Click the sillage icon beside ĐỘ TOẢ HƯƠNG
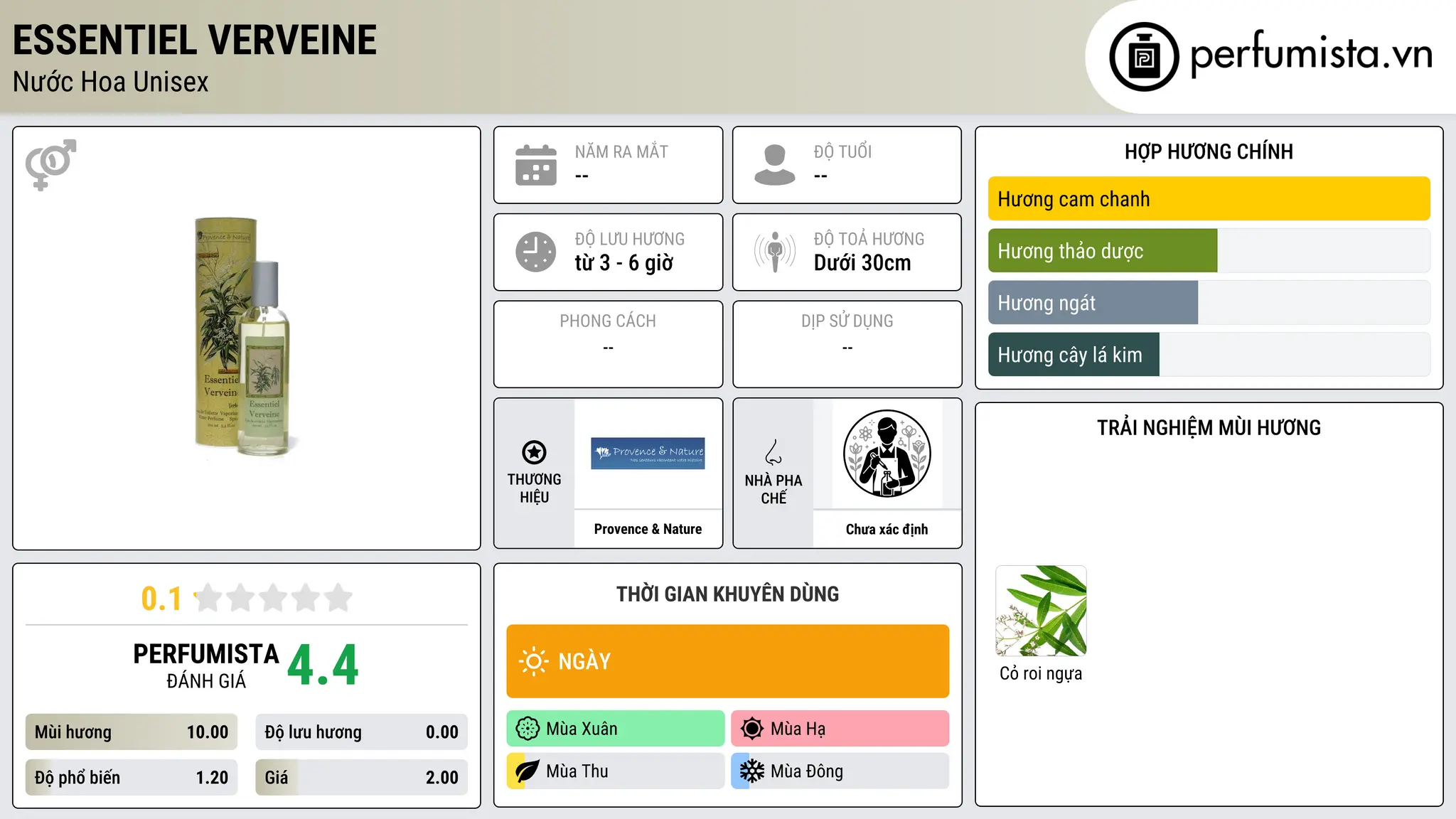Image resolution: width=1456 pixels, height=819 pixels. pos(775,252)
